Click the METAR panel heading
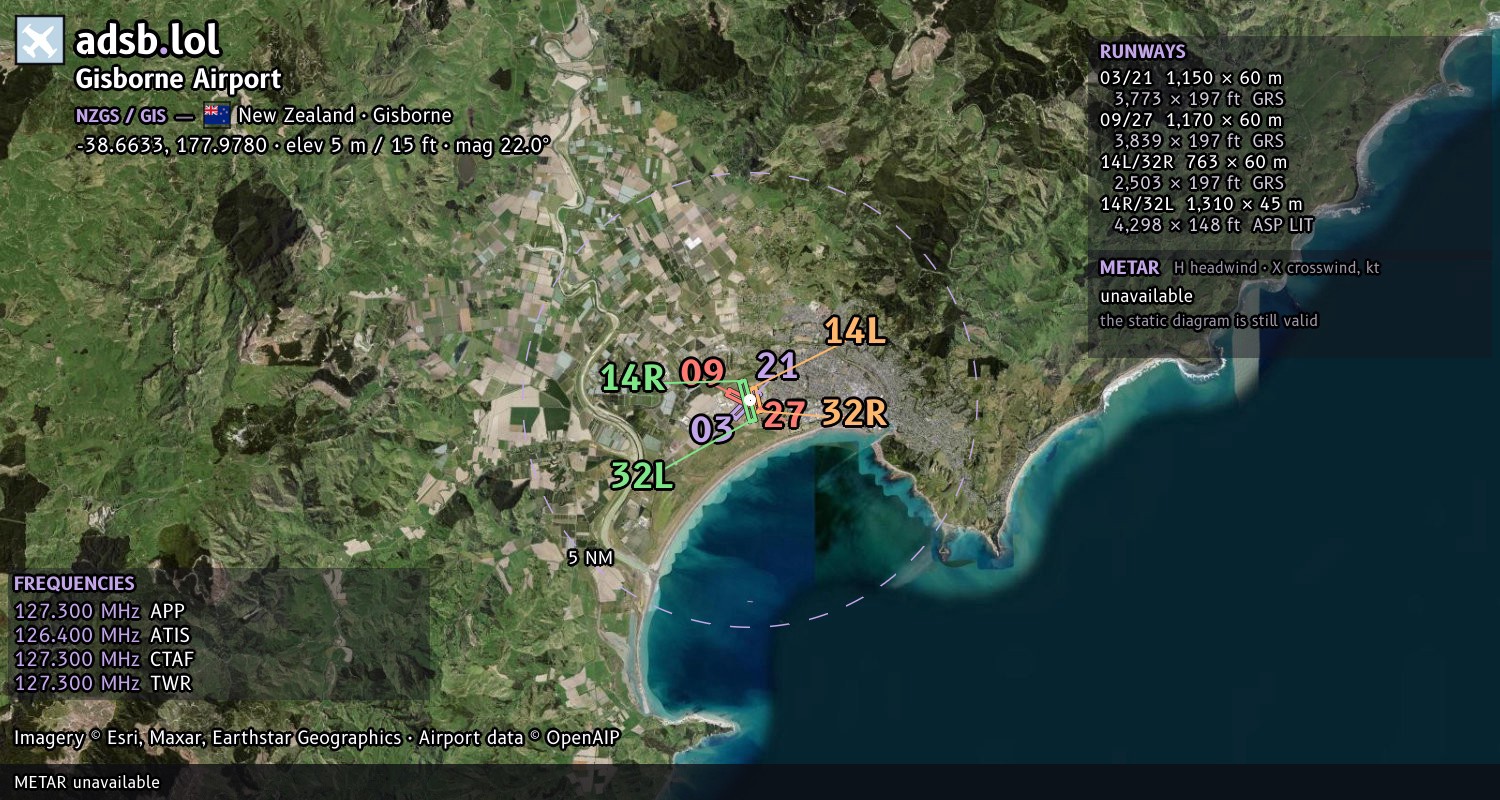1500x800 pixels. pyautogui.click(x=1129, y=268)
